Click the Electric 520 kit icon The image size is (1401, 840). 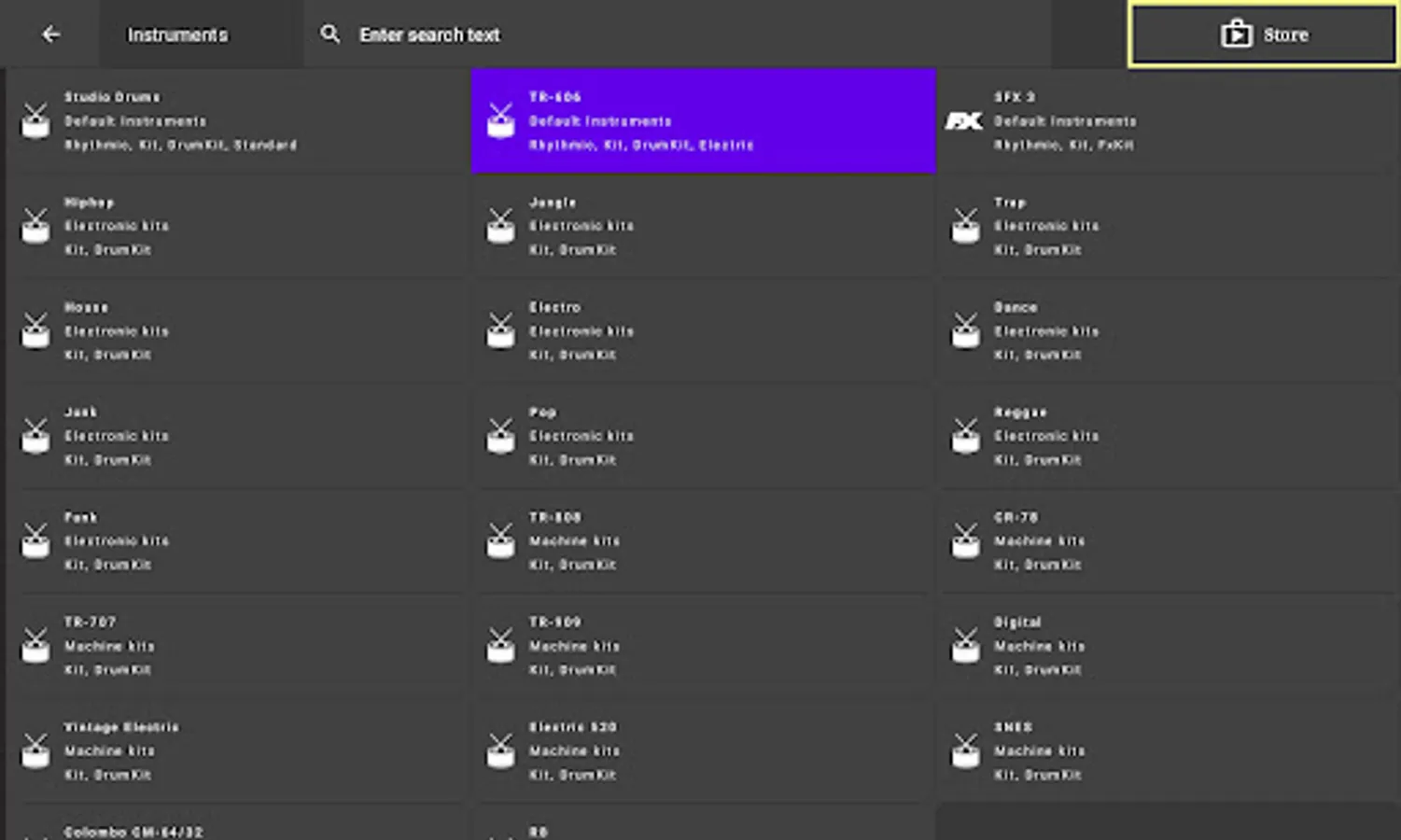[x=500, y=751]
